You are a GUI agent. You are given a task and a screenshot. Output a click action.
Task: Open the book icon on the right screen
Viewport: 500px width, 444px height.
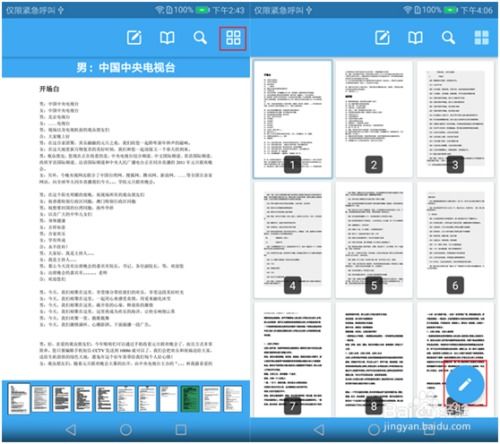[415, 38]
